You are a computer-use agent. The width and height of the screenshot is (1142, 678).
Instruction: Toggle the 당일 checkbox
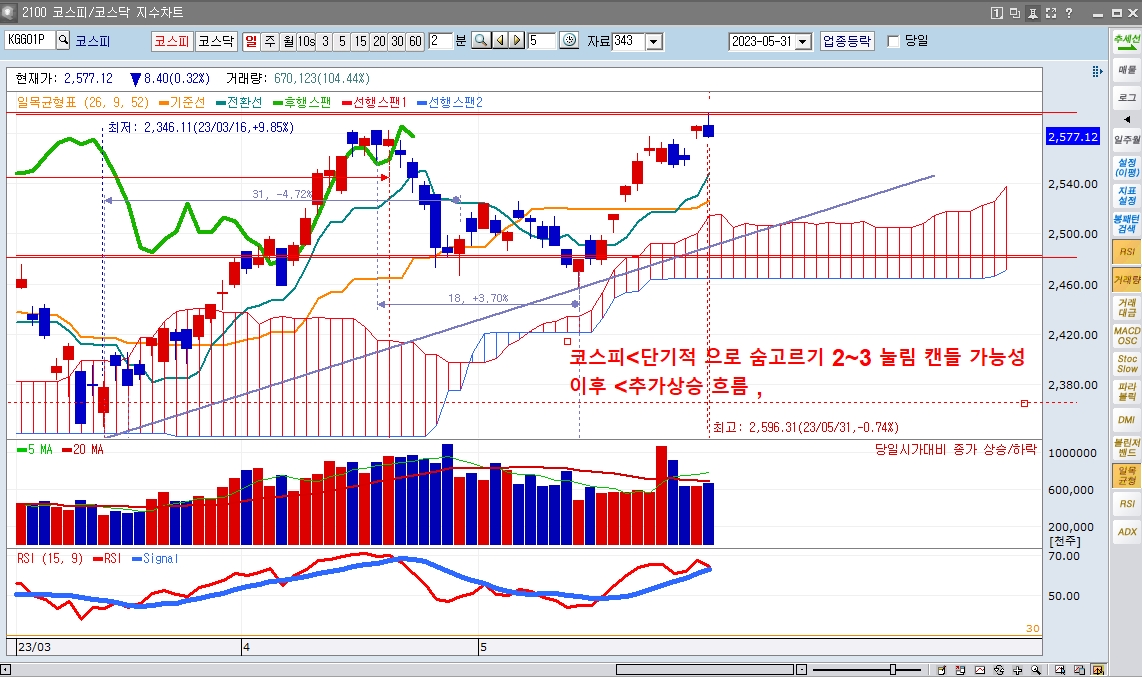click(893, 41)
